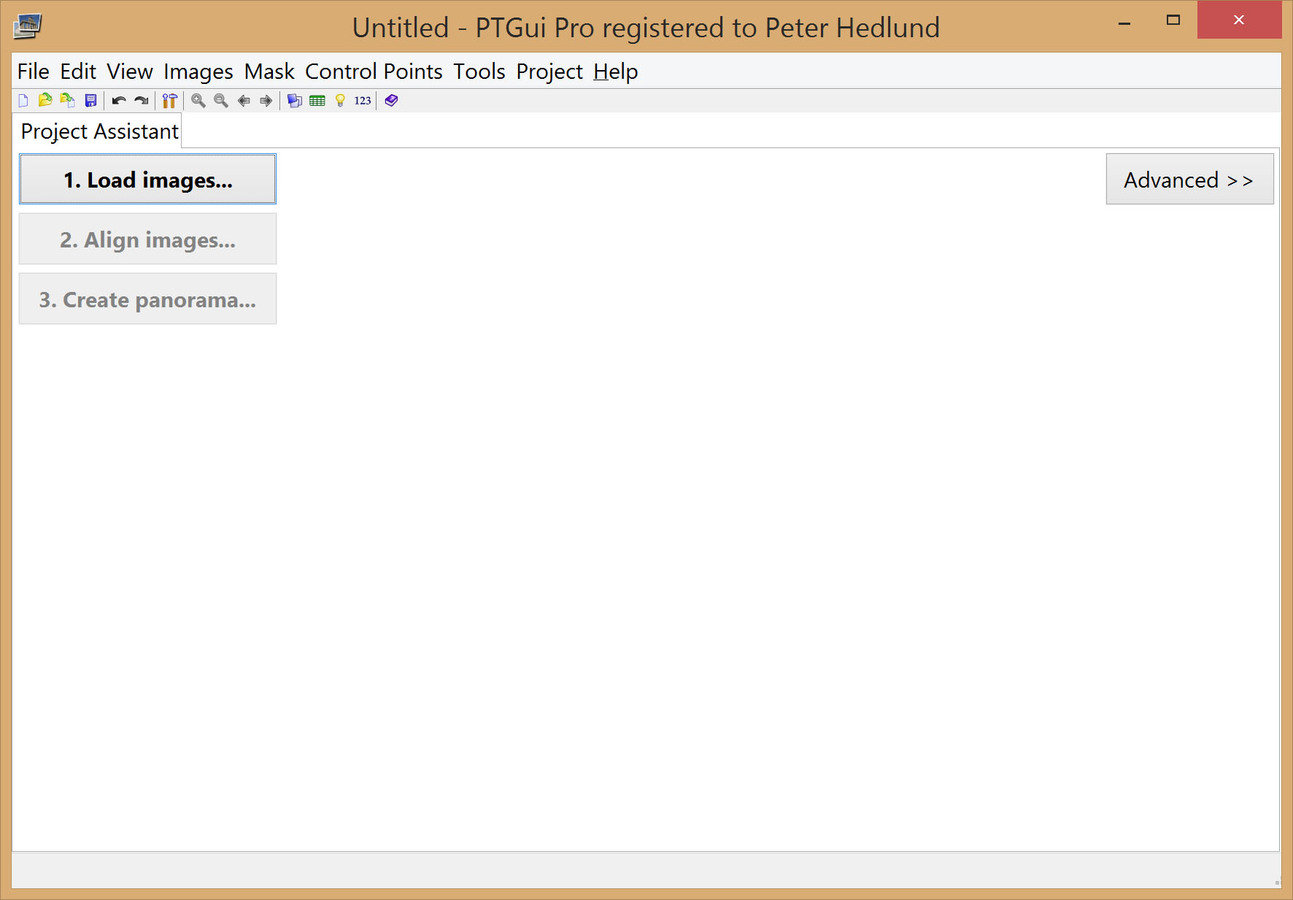Click the Apply Template folder-with-page icon
The image size is (1293, 900).
[x=67, y=100]
